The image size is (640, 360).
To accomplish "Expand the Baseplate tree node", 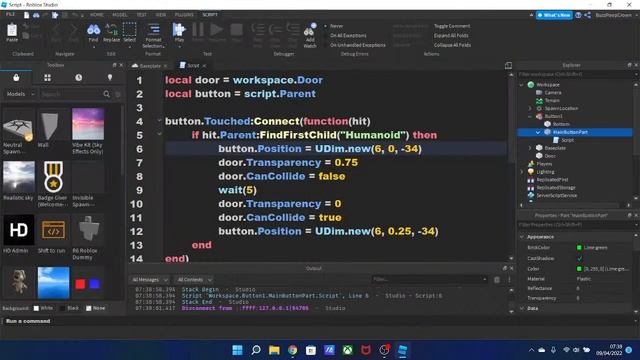I will click(530, 148).
